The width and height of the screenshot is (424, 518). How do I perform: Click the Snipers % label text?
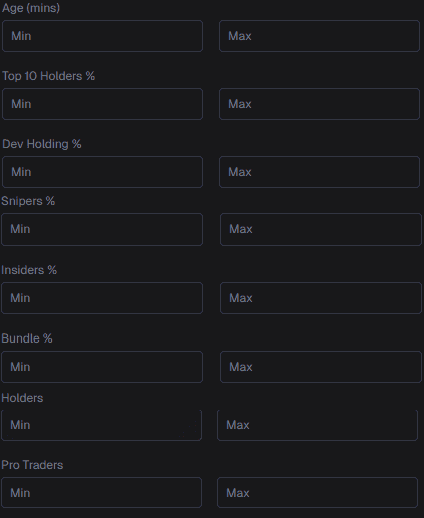[x=28, y=201]
